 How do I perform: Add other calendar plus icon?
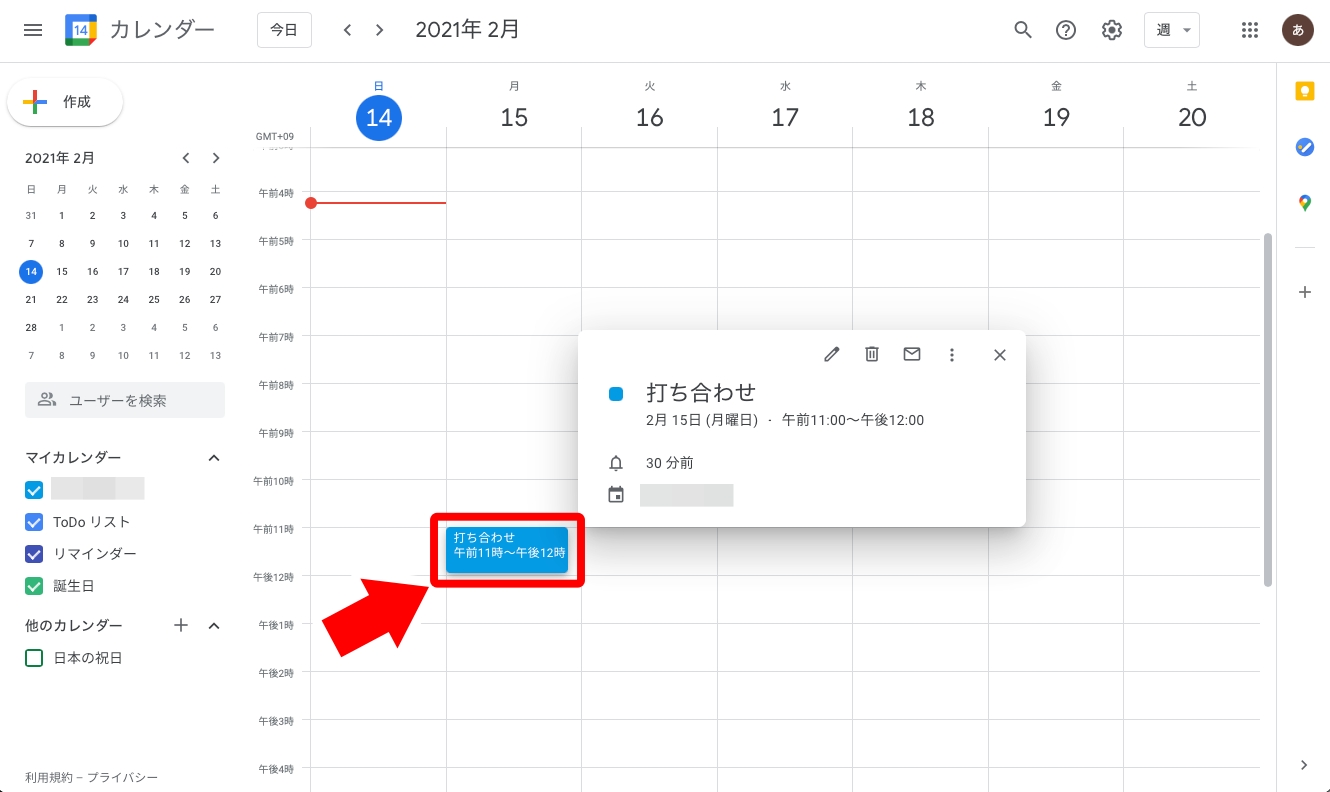click(x=181, y=625)
